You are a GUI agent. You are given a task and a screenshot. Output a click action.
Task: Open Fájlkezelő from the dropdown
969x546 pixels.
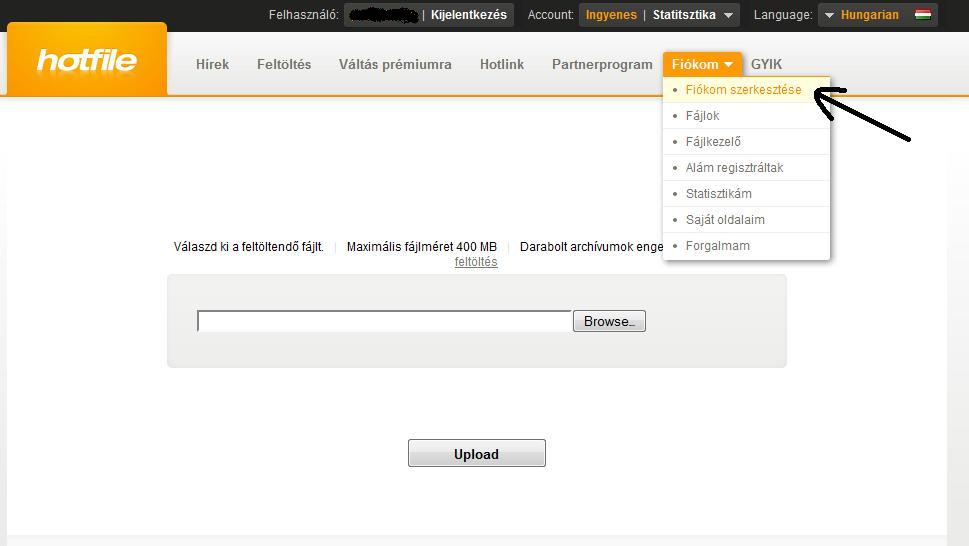746,141
